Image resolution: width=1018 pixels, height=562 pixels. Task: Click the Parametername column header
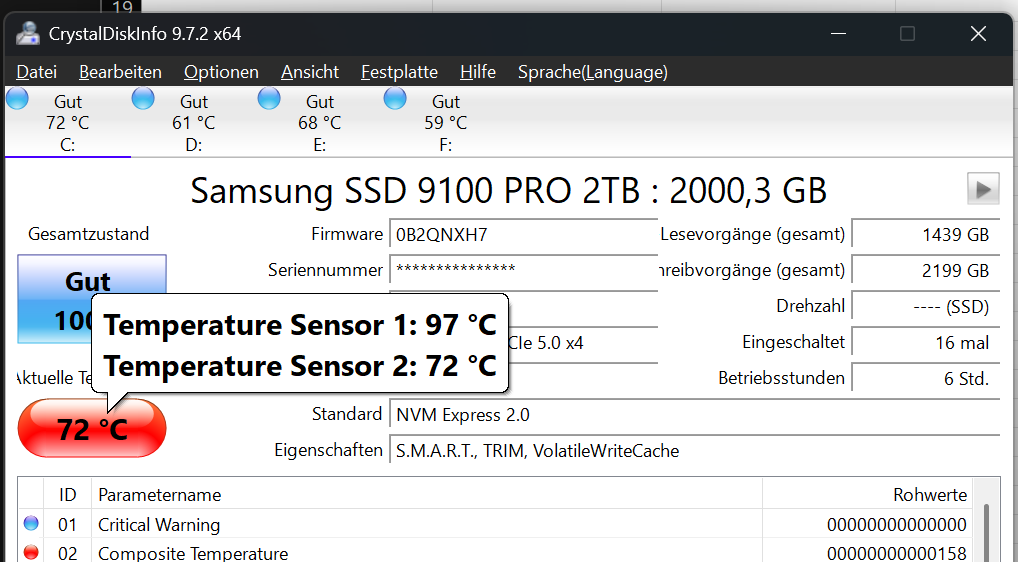427,495
